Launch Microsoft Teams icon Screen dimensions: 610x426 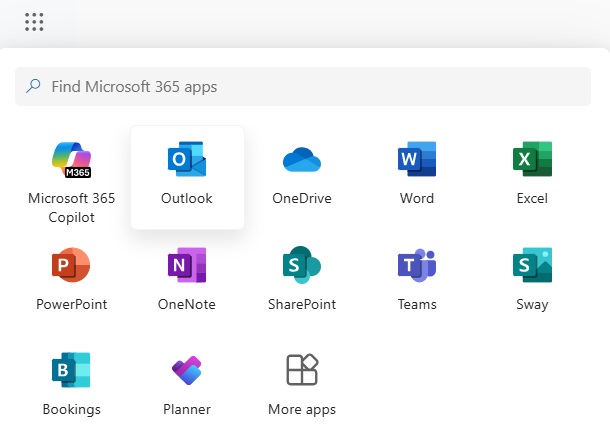(416, 265)
